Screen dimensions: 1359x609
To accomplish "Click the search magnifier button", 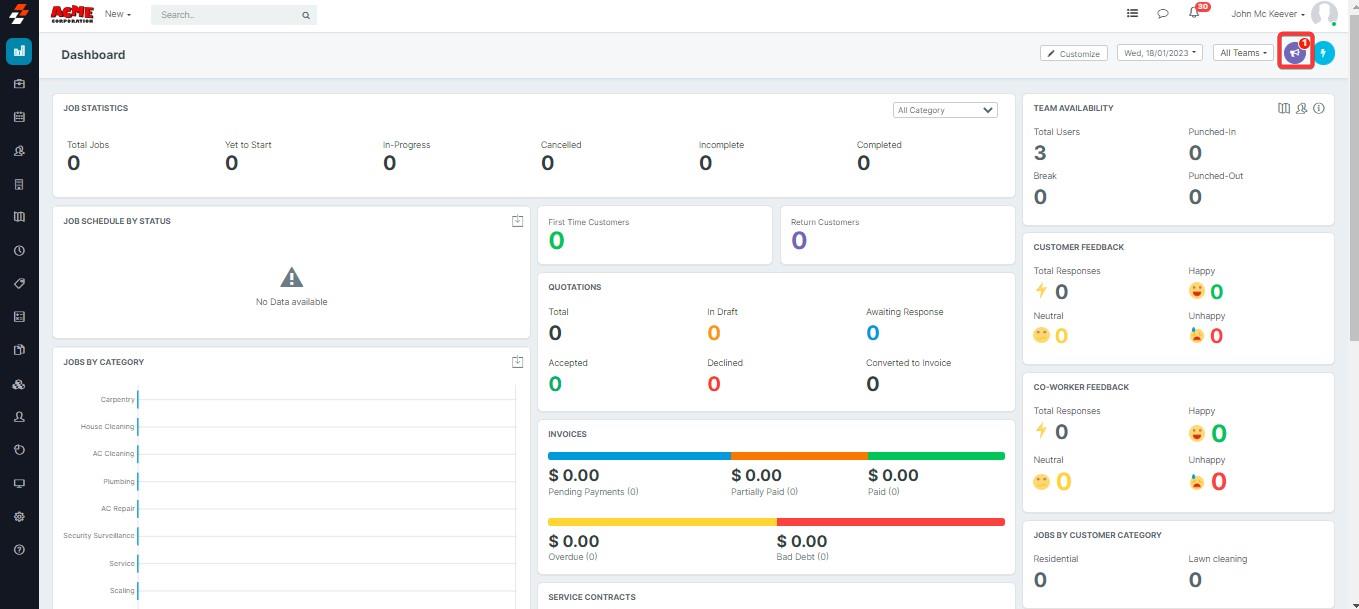I will (306, 15).
